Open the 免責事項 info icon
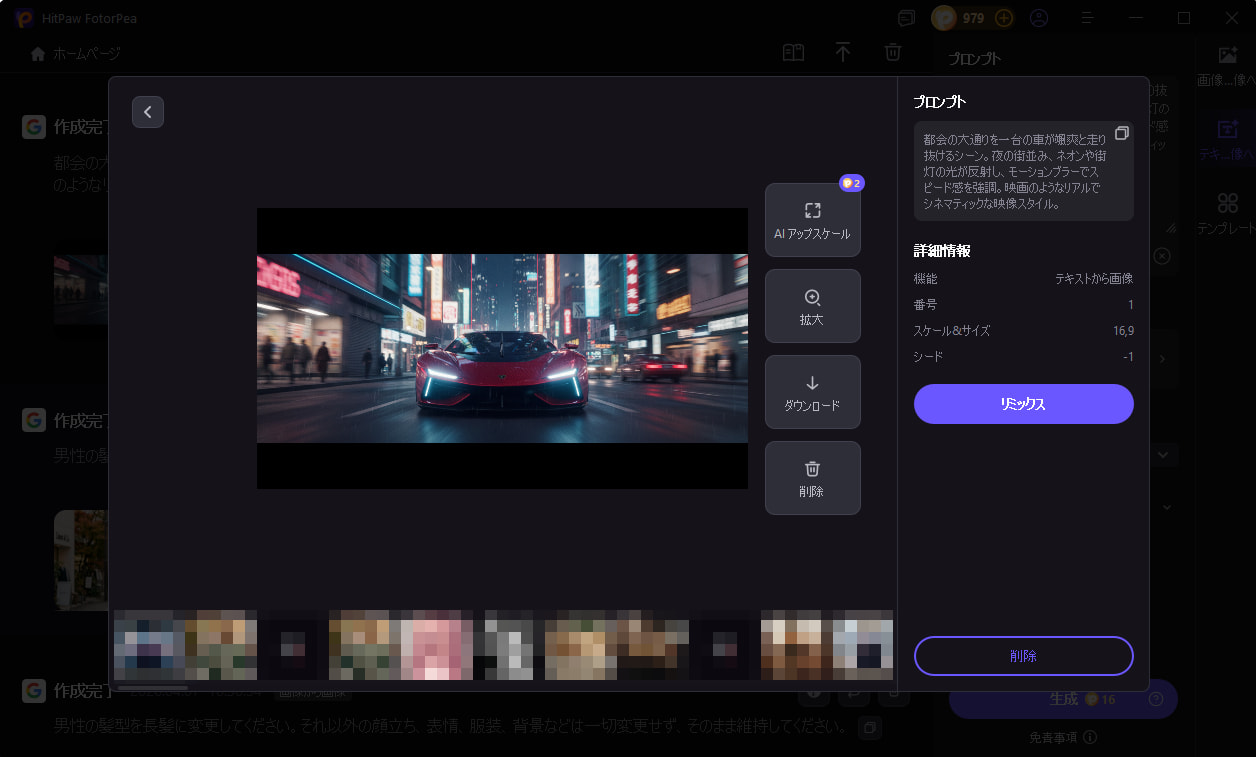Viewport: 1256px width, 757px height. point(1090,737)
